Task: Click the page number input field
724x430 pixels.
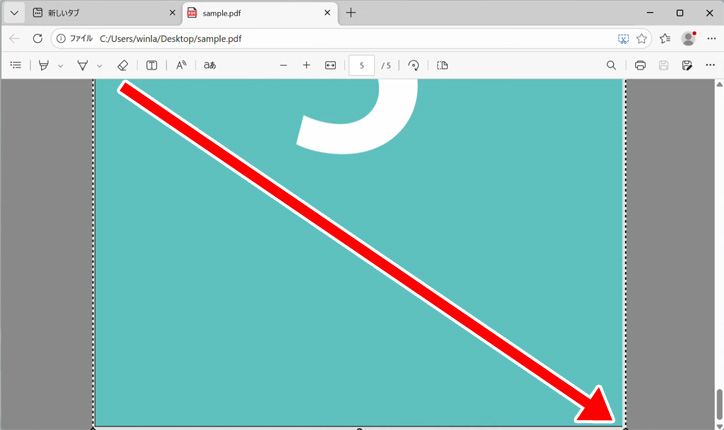Action: (361, 65)
